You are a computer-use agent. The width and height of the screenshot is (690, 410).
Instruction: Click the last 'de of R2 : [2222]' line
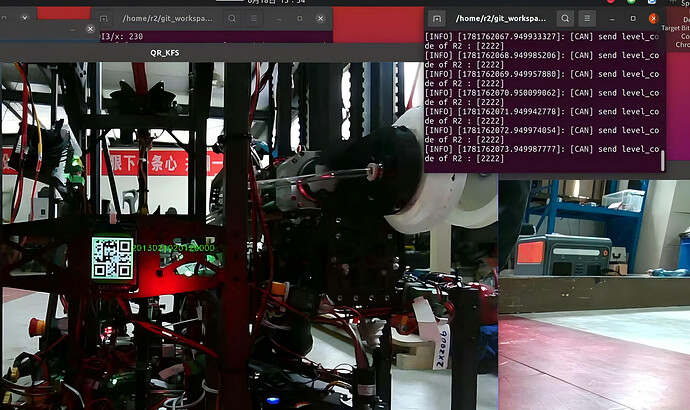464,158
